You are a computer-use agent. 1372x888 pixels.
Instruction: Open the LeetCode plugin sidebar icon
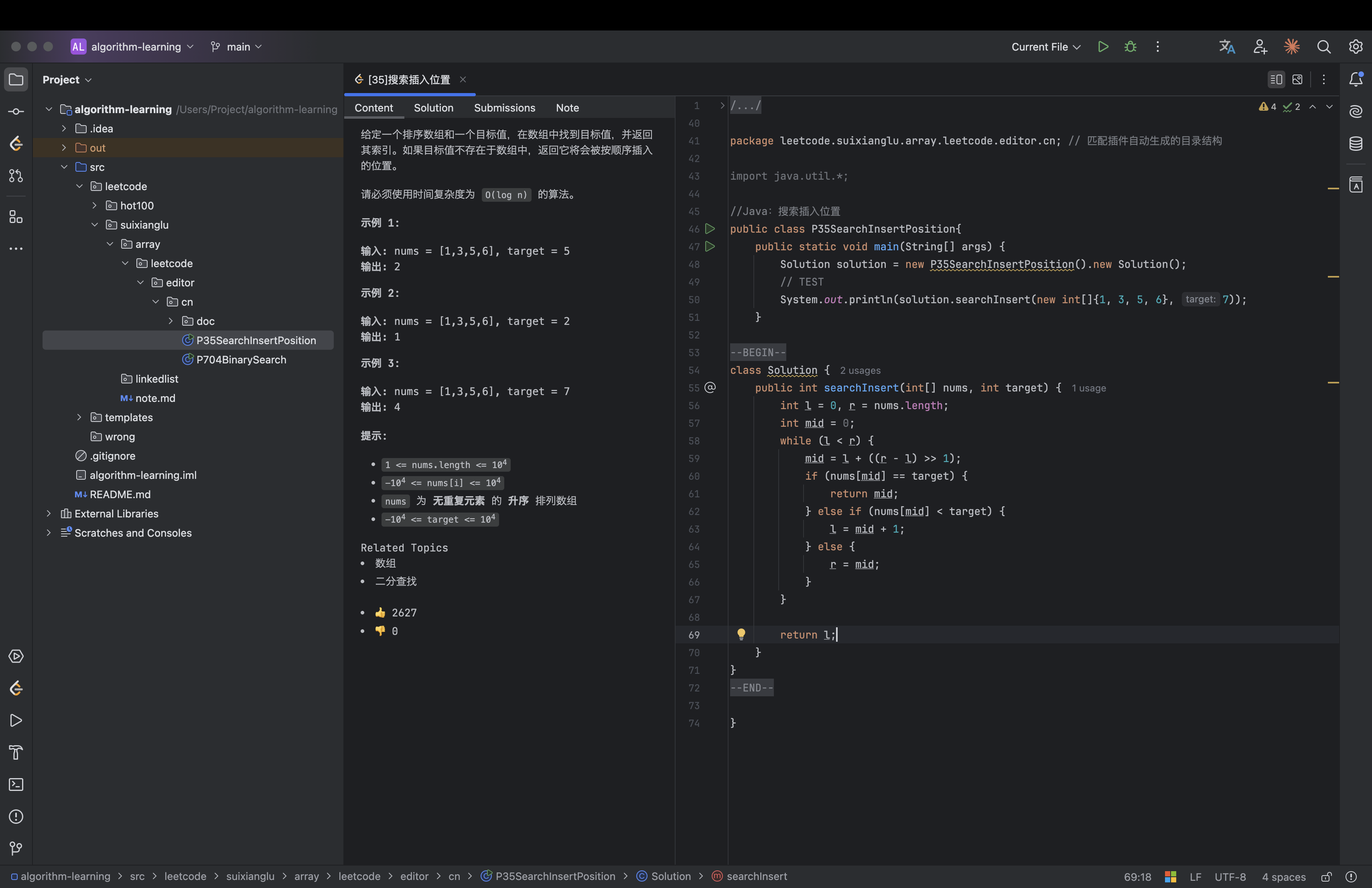(16, 143)
